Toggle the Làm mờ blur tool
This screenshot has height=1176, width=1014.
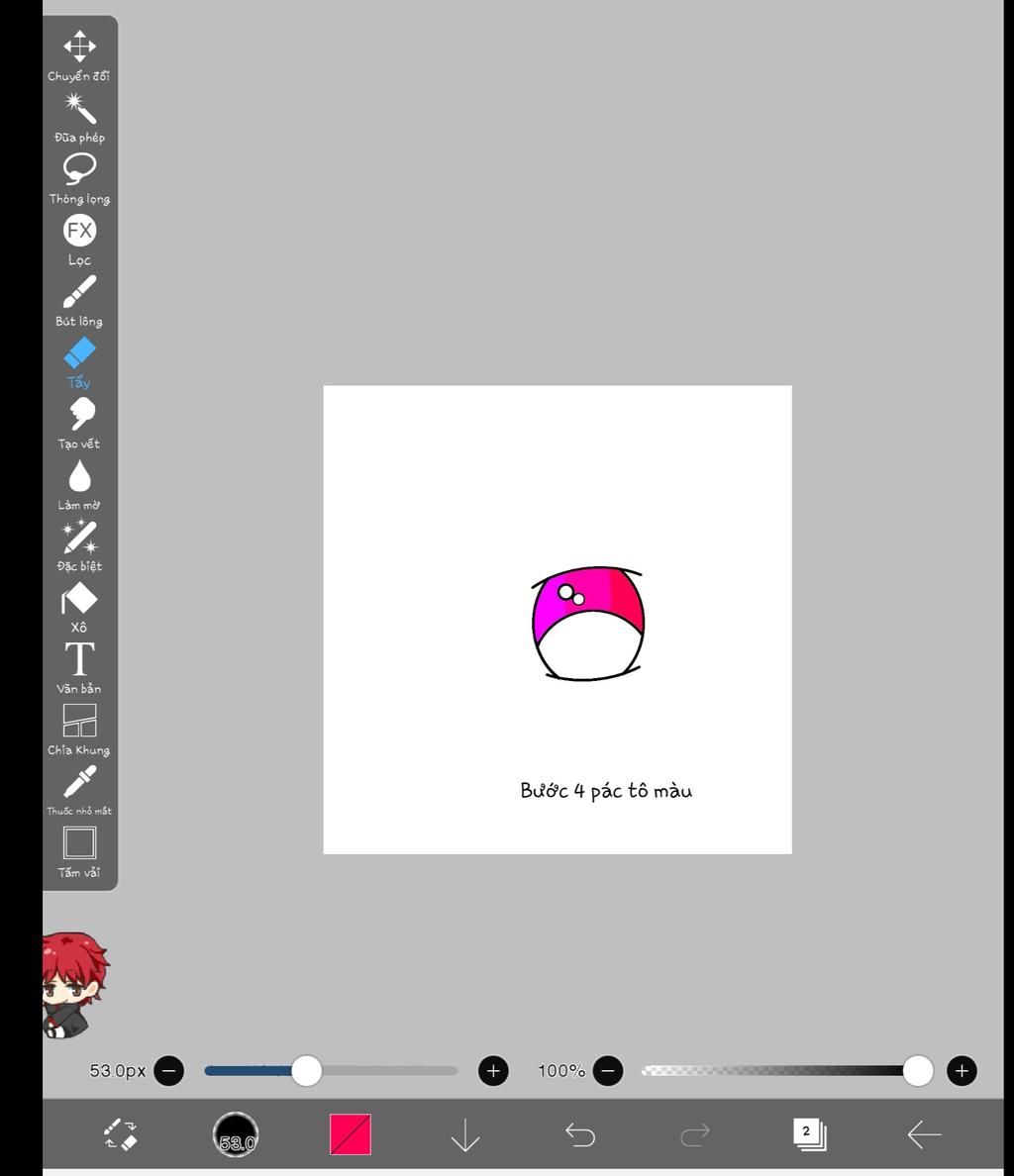(x=78, y=475)
